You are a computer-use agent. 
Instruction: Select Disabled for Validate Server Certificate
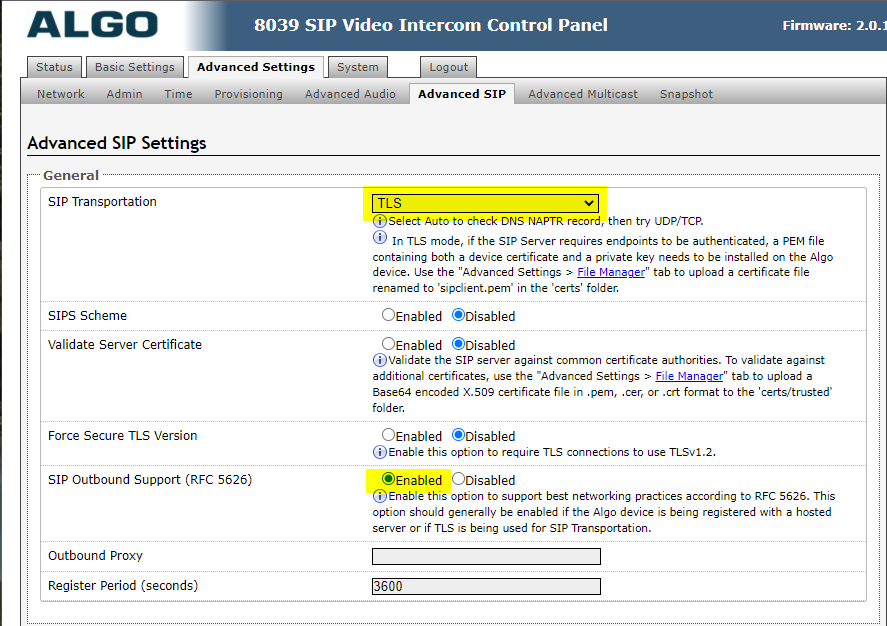tap(458, 344)
